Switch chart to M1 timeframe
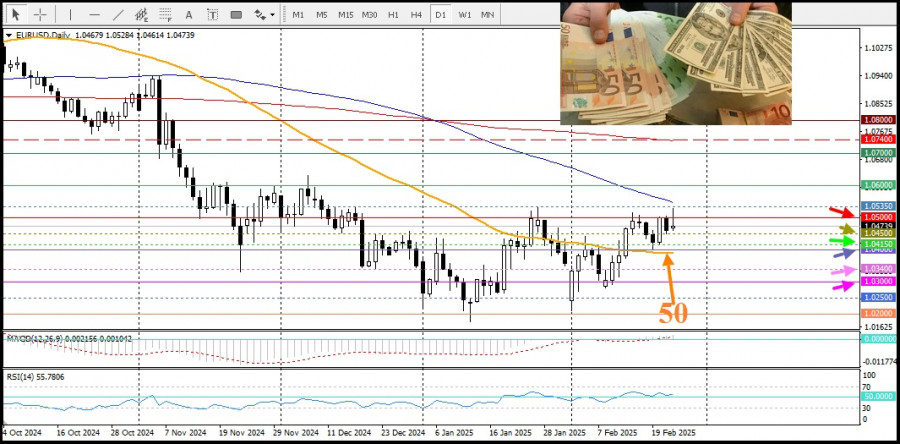The width and height of the screenshot is (900, 444). coord(298,15)
